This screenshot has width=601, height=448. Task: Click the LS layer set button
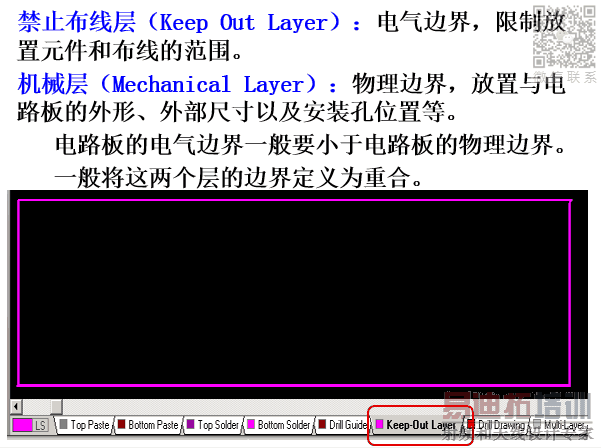tap(40, 425)
